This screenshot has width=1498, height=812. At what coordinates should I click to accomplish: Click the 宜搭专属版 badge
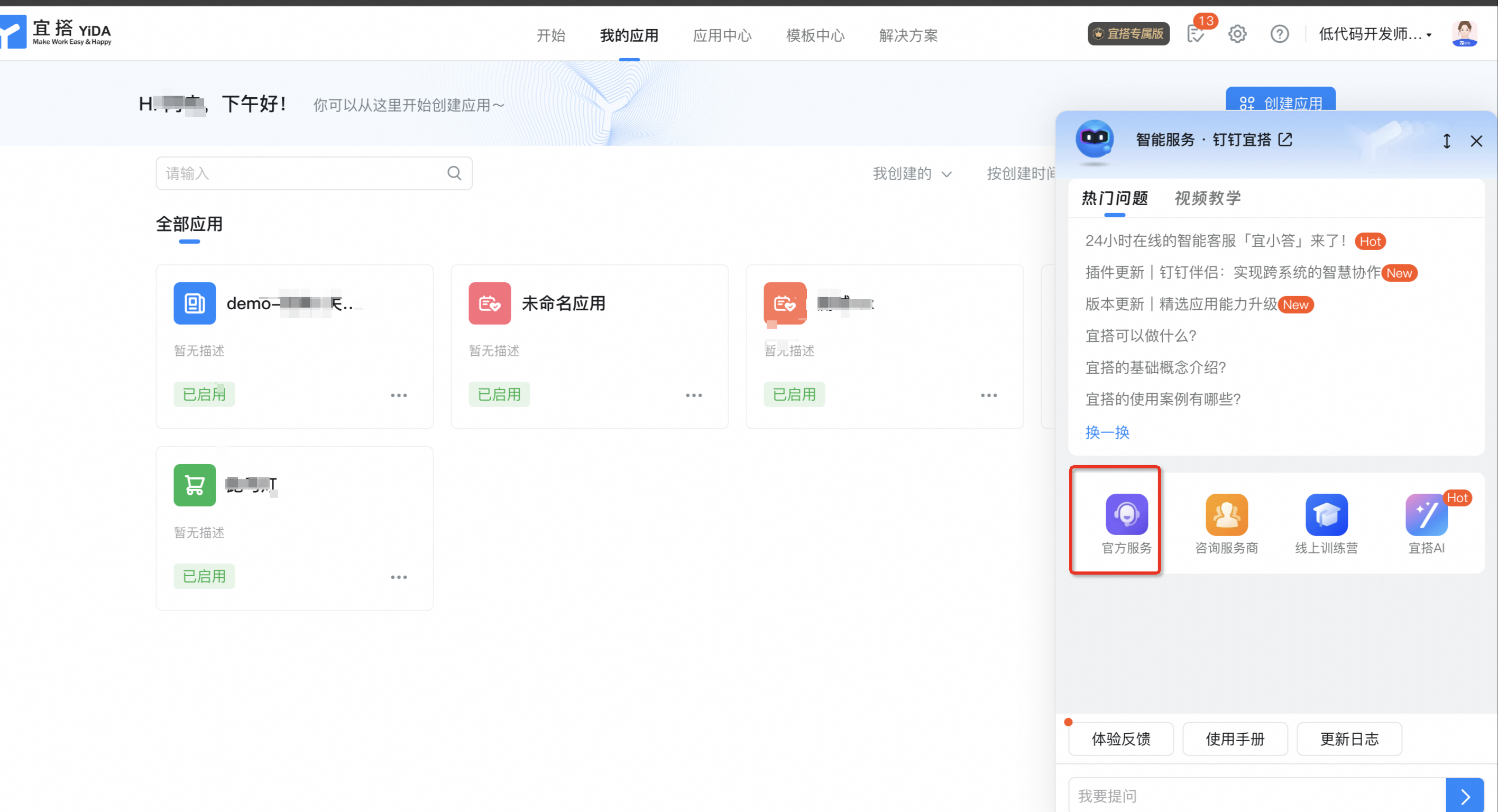tap(1128, 34)
